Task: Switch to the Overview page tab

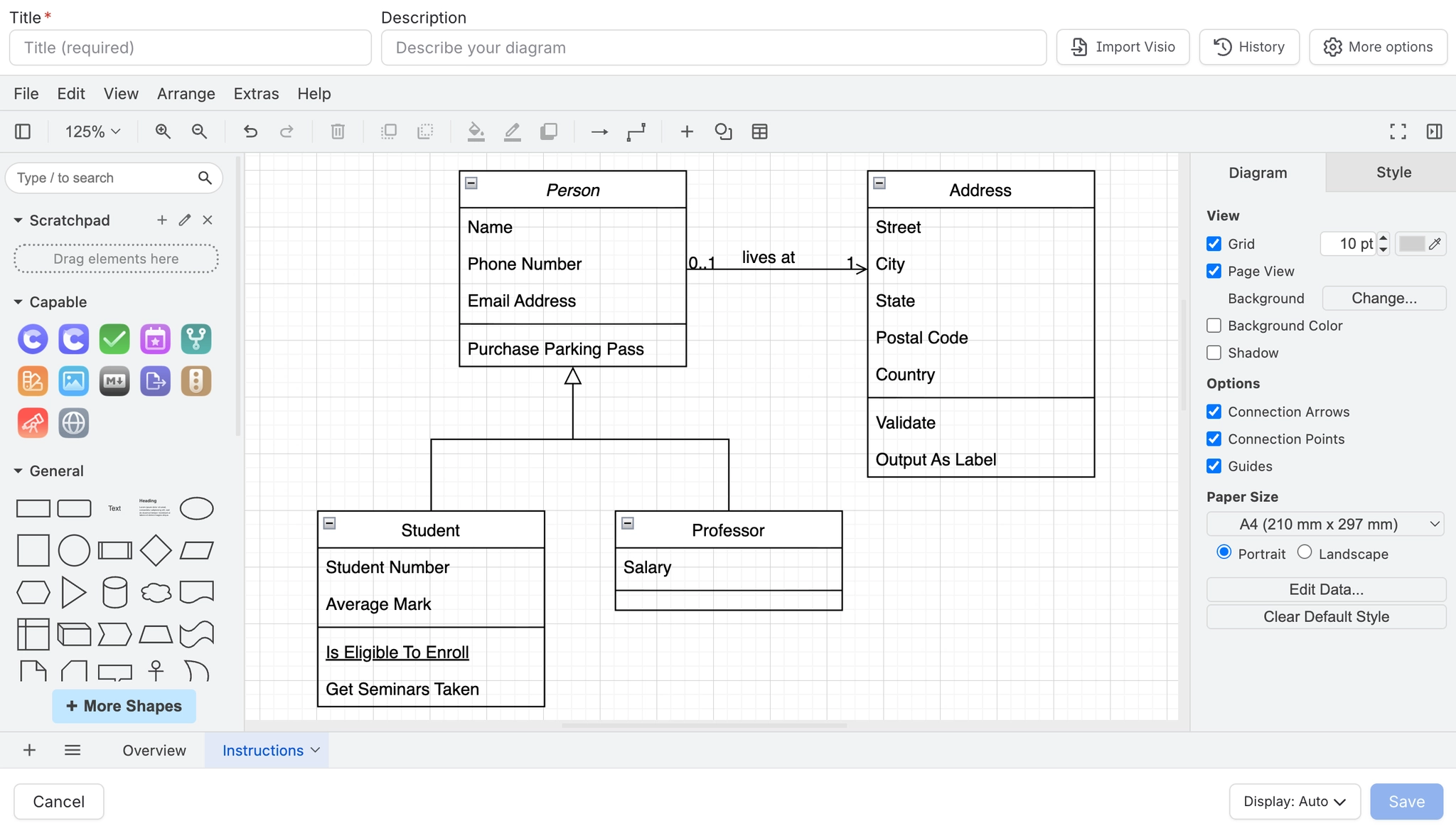Action: coord(154,751)
